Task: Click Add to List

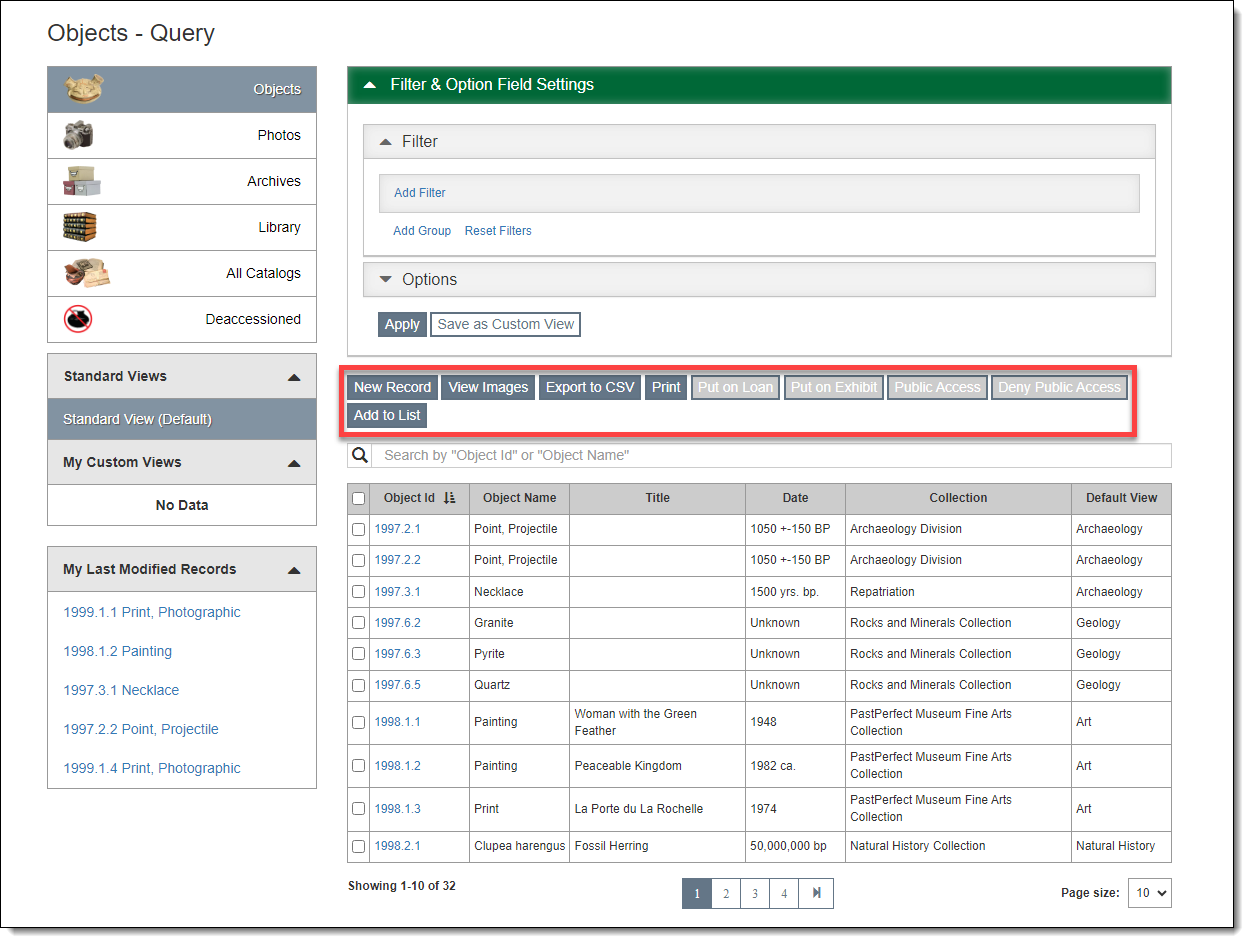Action: [387, 415]
